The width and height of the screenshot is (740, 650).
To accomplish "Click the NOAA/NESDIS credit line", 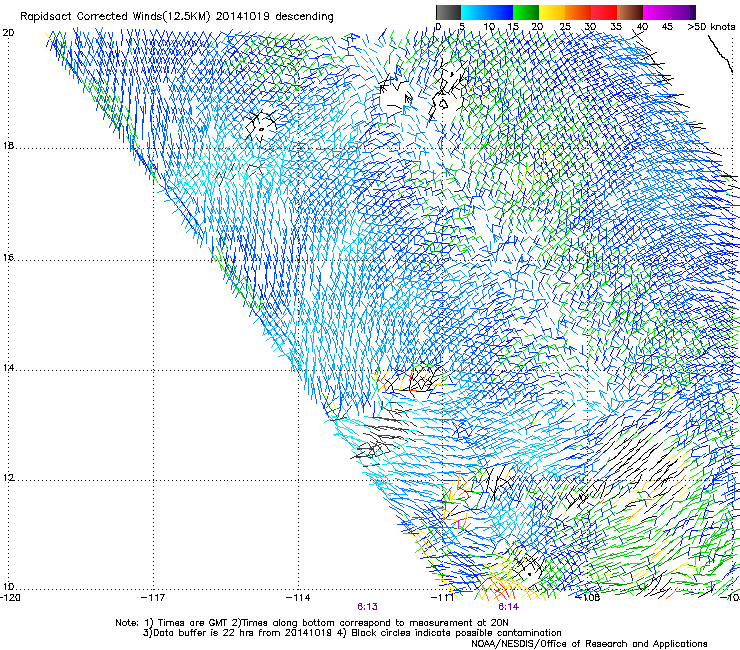I will click(x=589, y=644).
